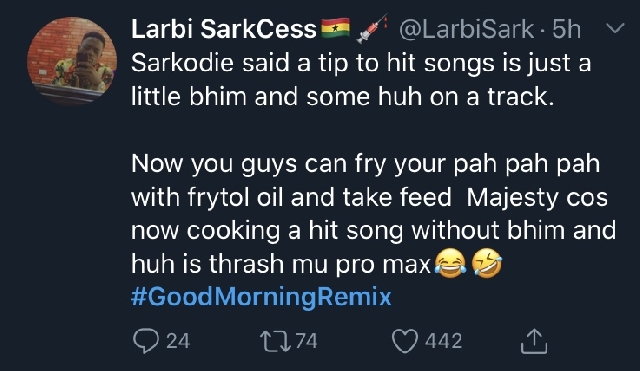Open tweet via the 'Sarkodie said a tip' paragraph
The height and width of the screenshot is (371, 640).
click(x=361, y=80)
